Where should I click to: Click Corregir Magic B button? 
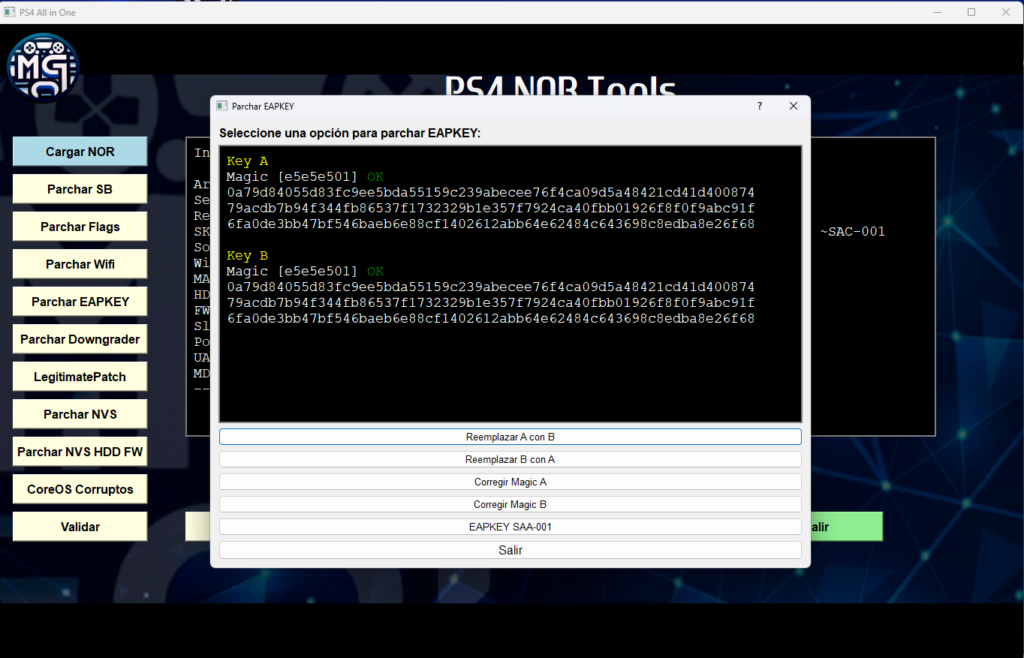click(510, 505)
